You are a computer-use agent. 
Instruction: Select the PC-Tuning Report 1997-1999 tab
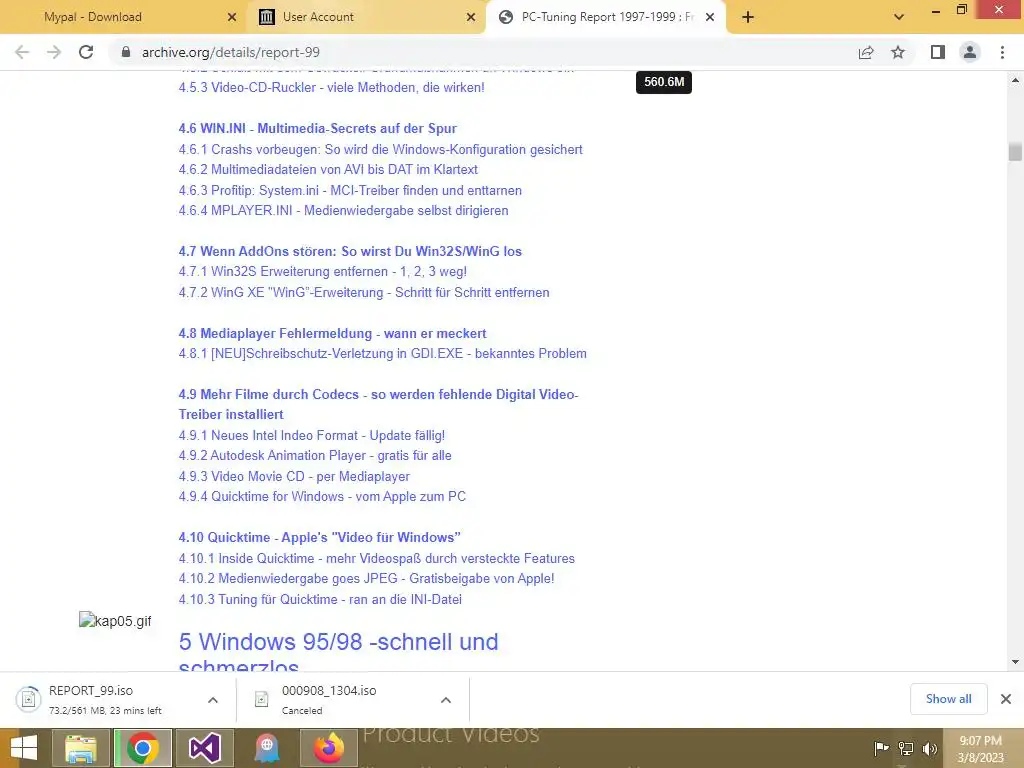click(605, 17)
